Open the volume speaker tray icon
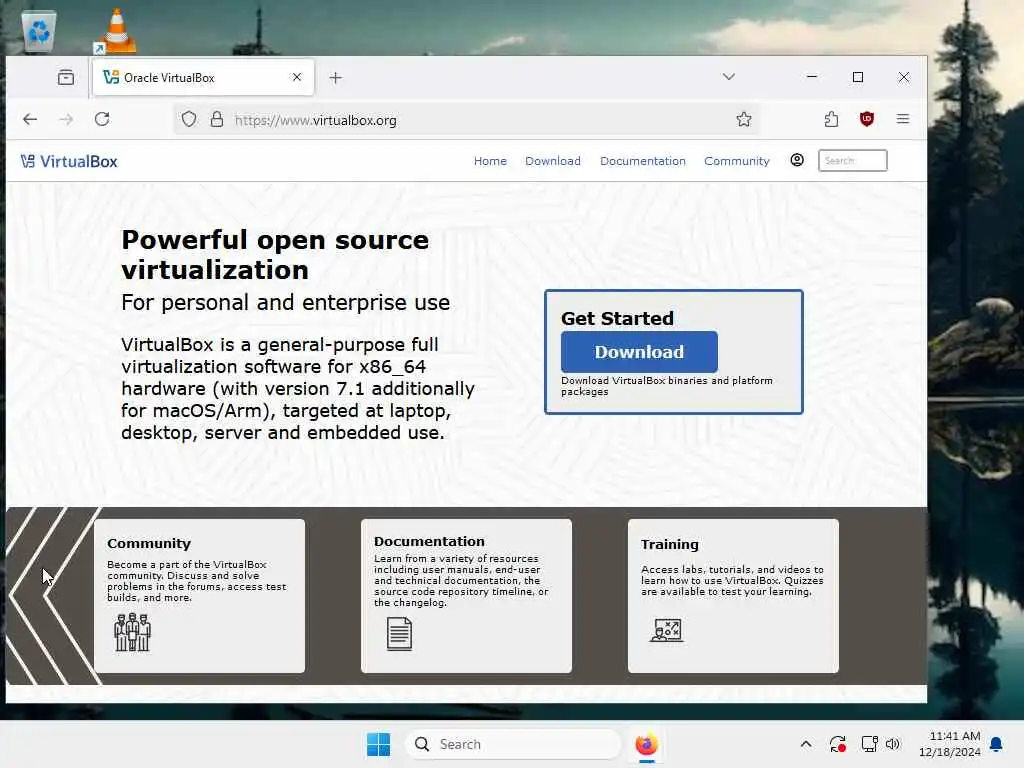1024x768 pixels. point(893,744)
